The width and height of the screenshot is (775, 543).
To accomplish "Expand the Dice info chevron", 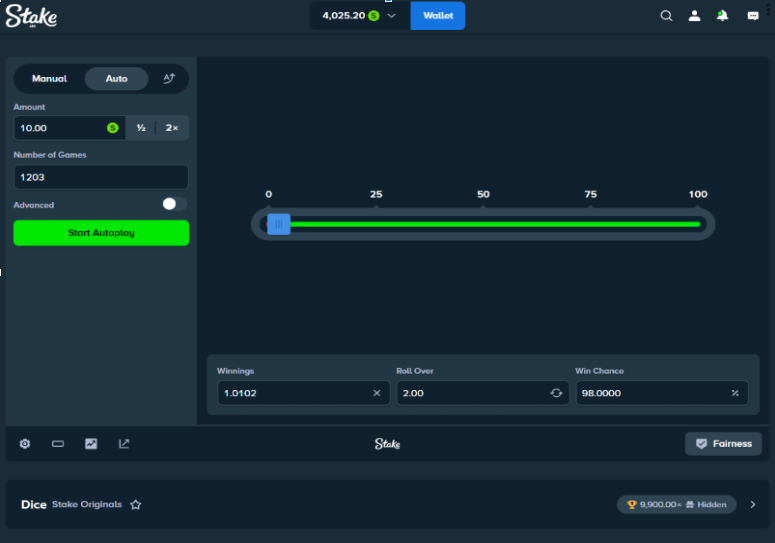I will pyautogui.click(x=753, y=504).
